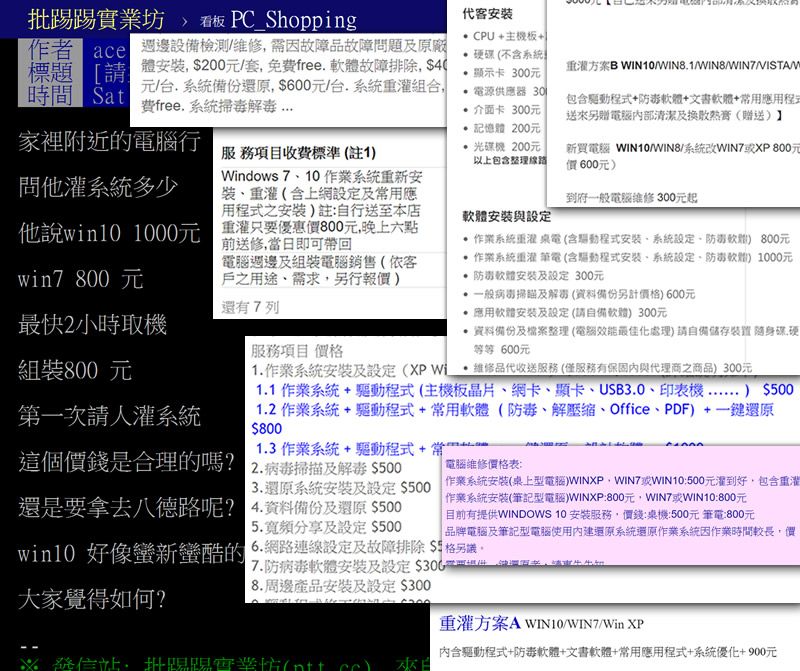Click the item "3.還原系統安裝及設定 $500"

[341, 488]
